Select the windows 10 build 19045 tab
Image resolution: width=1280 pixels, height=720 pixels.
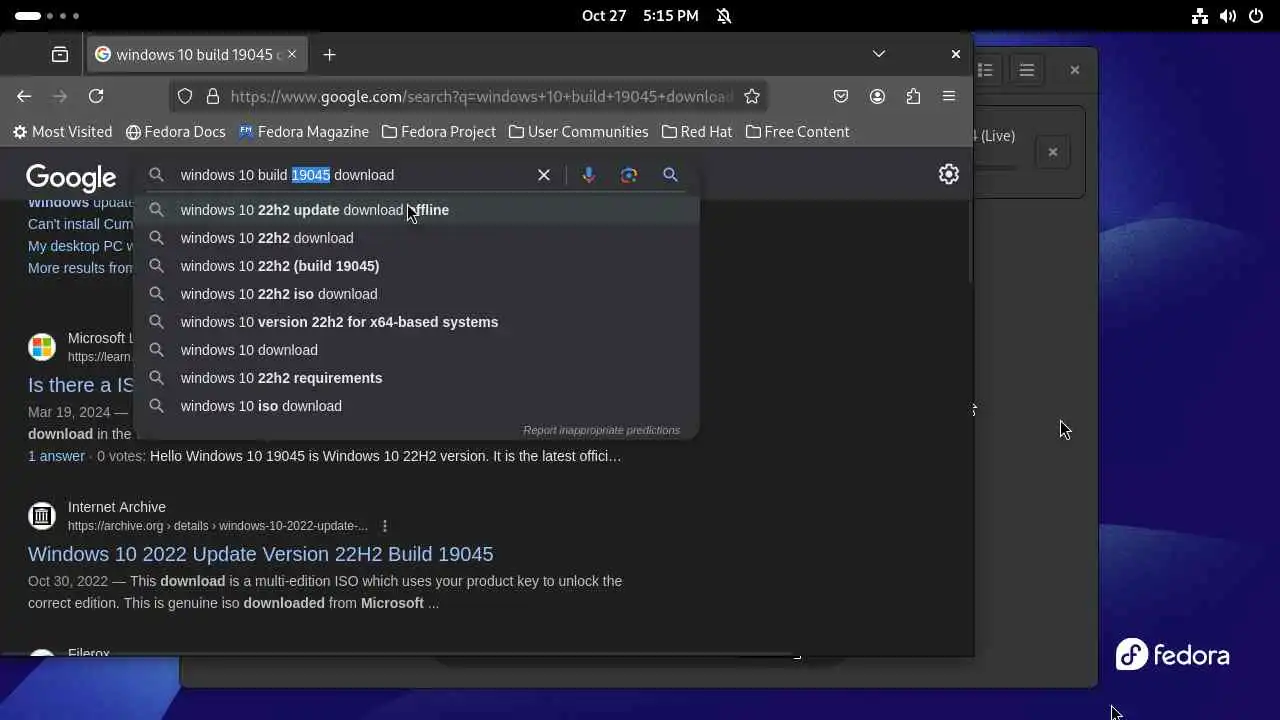click(197, 54)
